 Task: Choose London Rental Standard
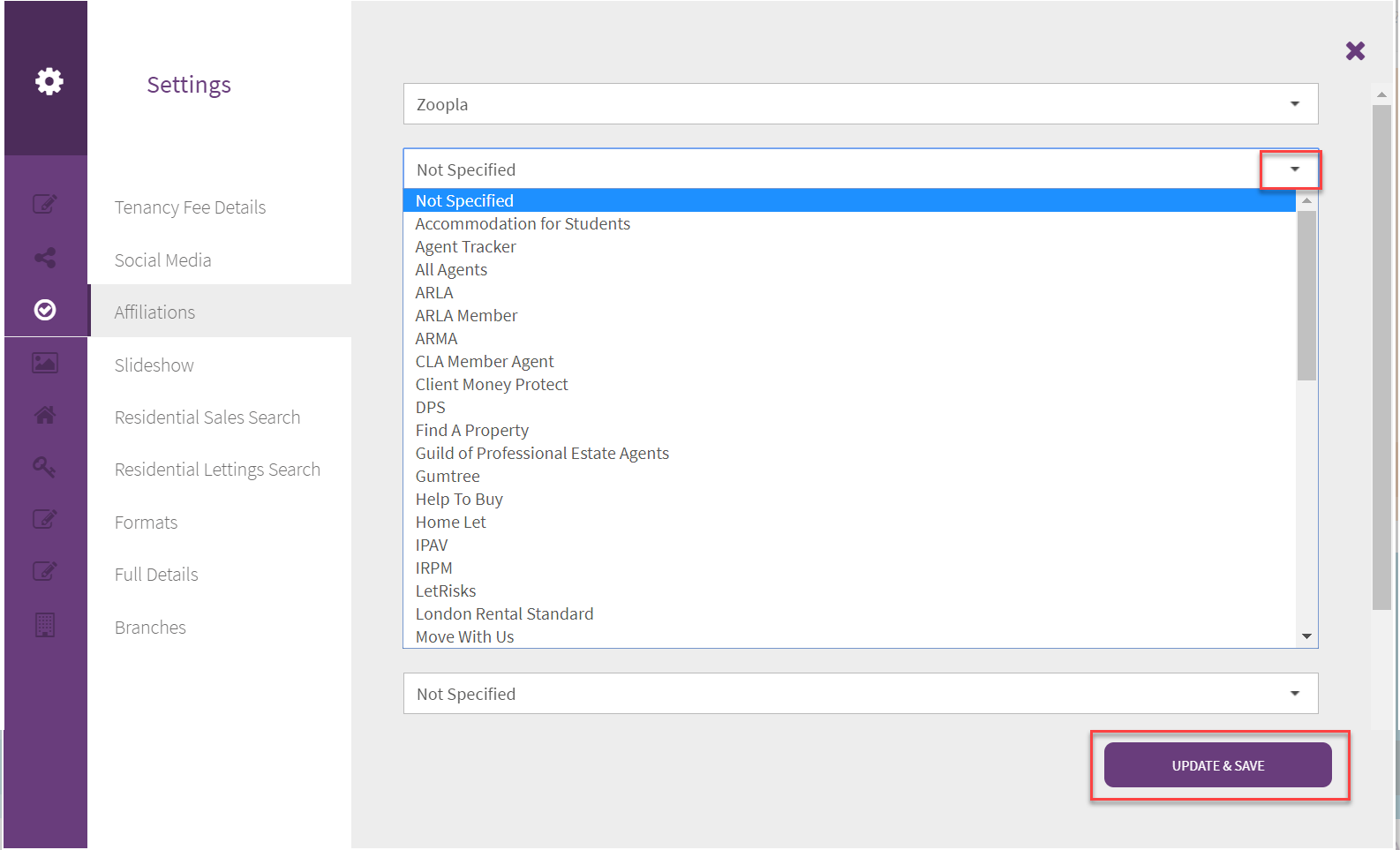(849, 613)
